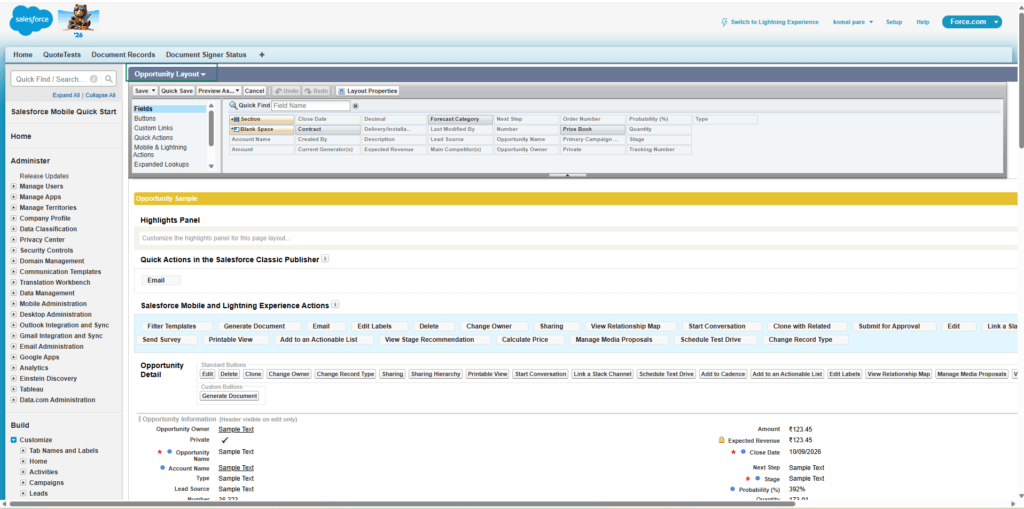
Task: Click the Undo button
Action: pos(286,91)
